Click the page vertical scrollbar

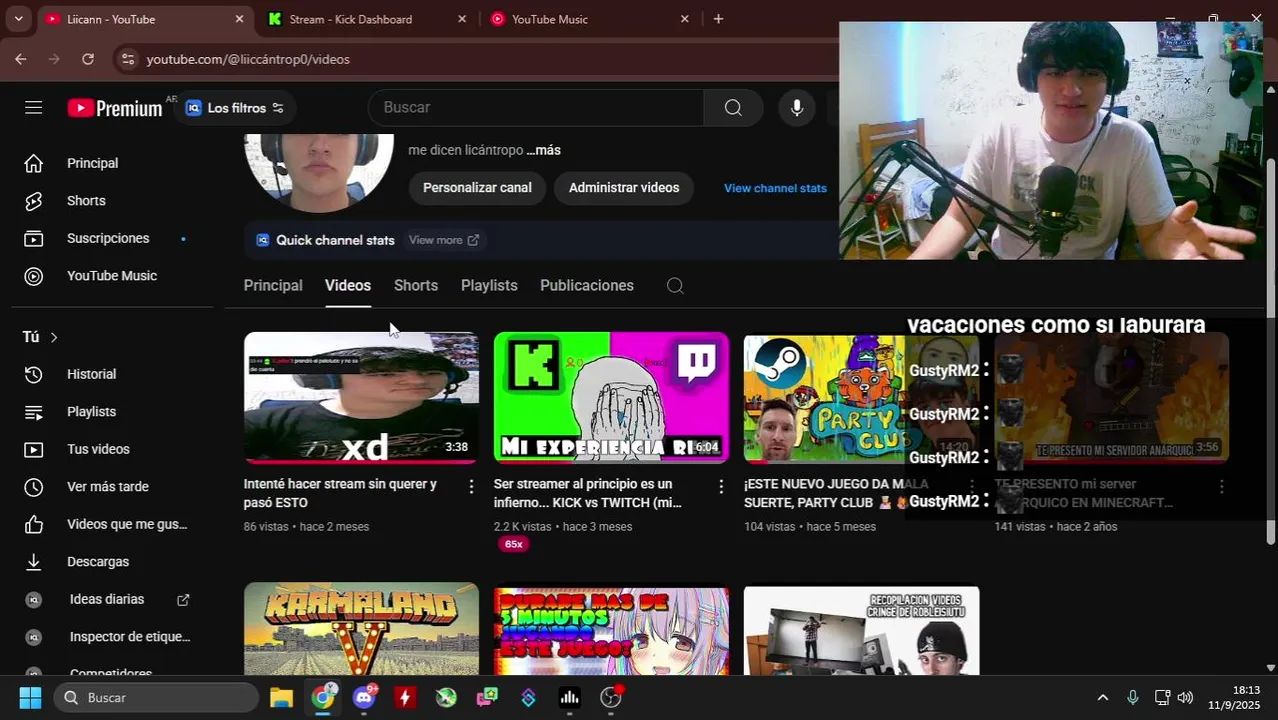tap(1271, 351)
